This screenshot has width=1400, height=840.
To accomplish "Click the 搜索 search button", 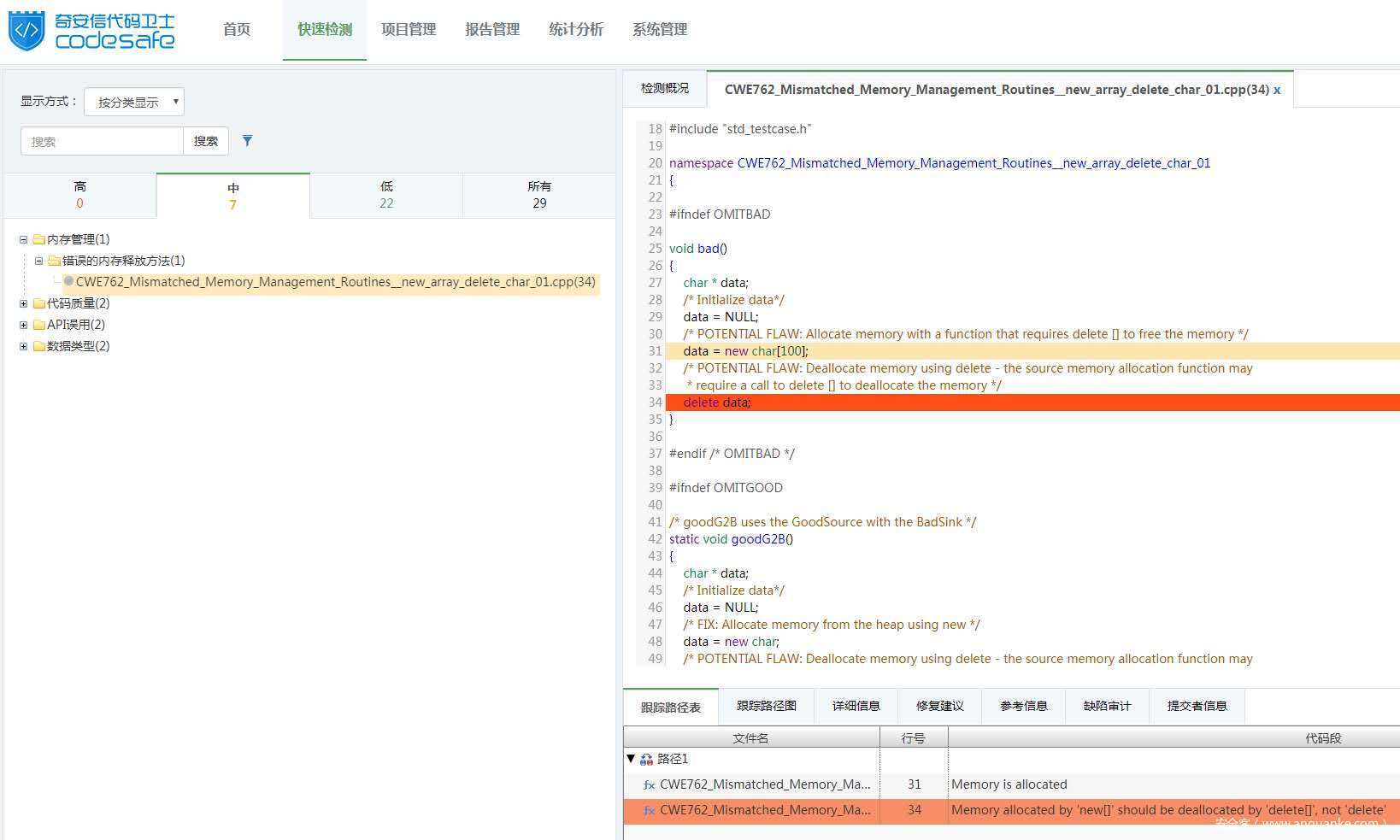I will (206, 141).
